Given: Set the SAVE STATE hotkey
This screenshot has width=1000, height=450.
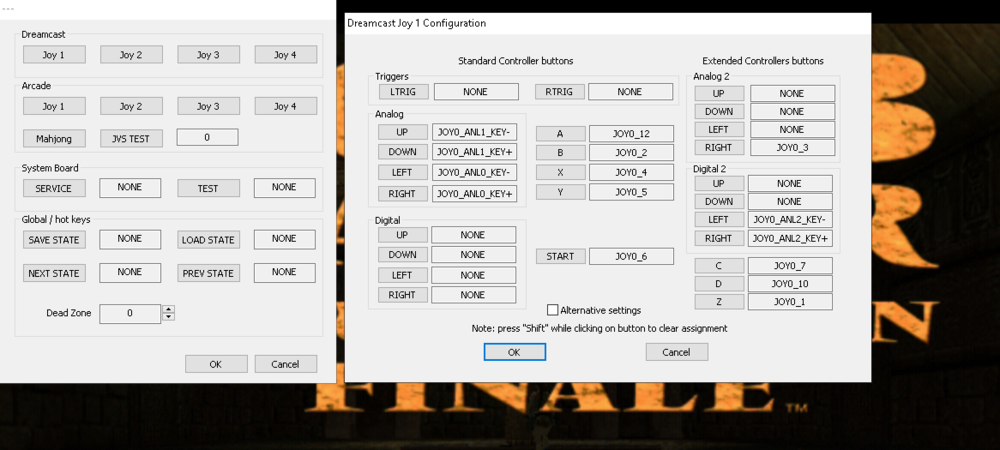Looking at the screenshot, I should pos(54,240).
